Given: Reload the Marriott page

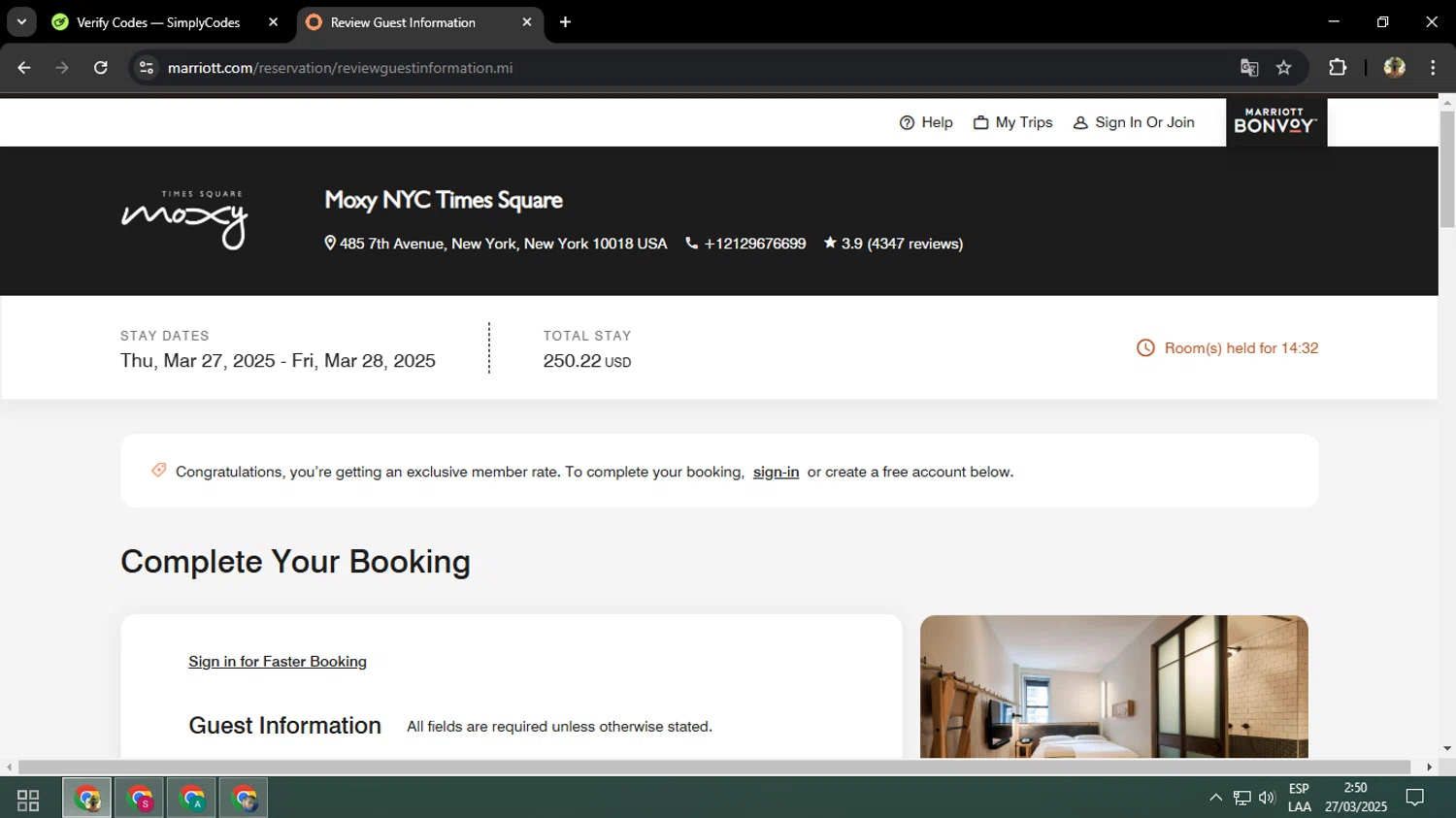Looking at the screenshot, I should point(100,68).
